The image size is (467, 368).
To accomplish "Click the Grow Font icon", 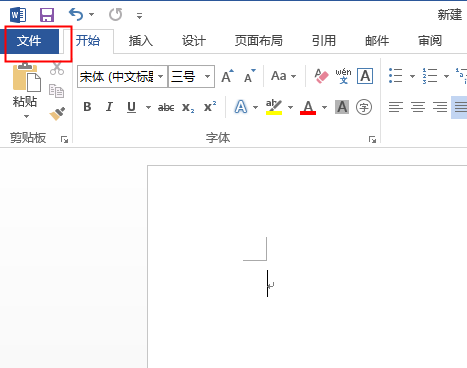I will [x=228, y=76].
